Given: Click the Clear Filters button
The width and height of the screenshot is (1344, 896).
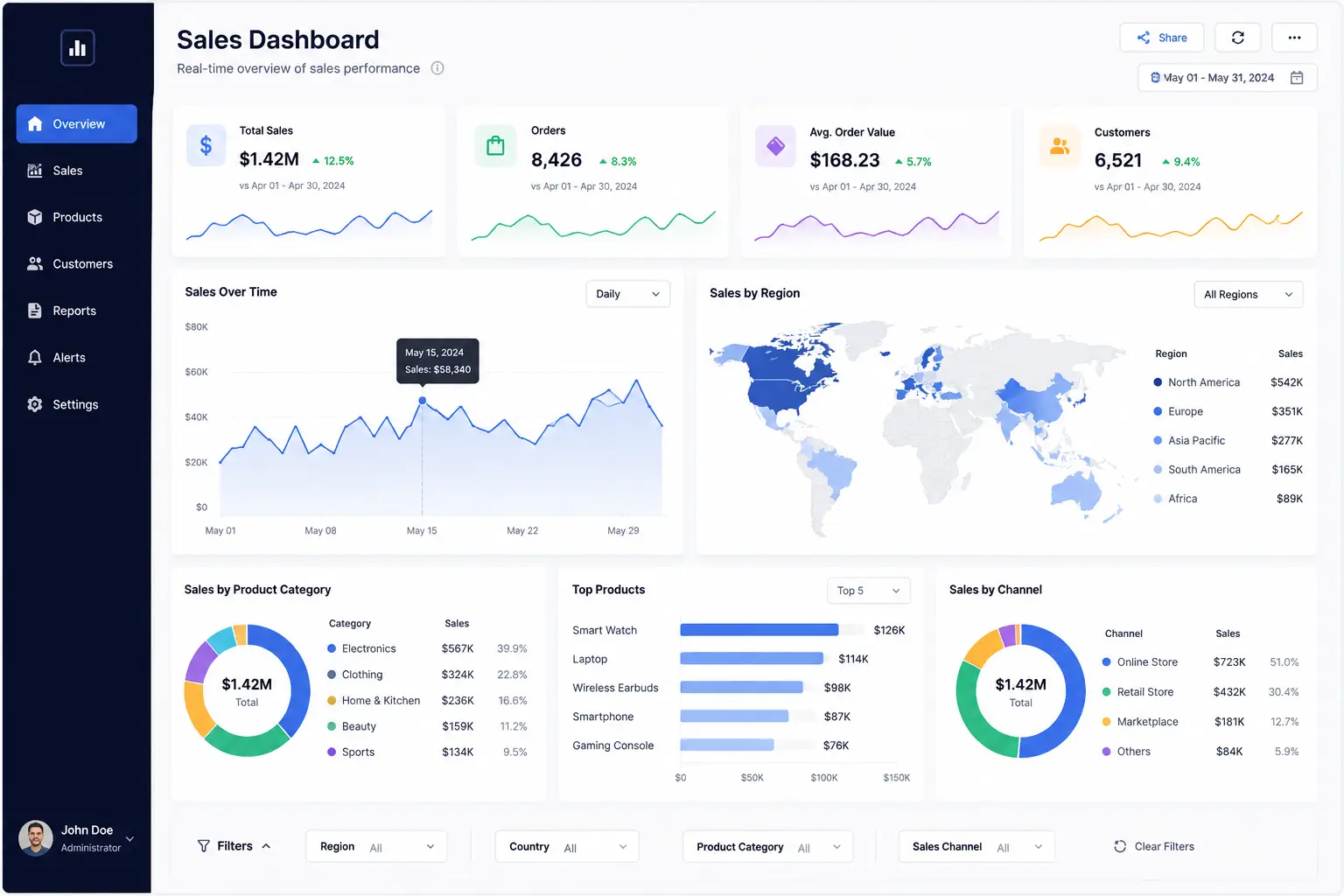Looking at the screenshot, I should pyautogui.click(x=1154, y=846).
